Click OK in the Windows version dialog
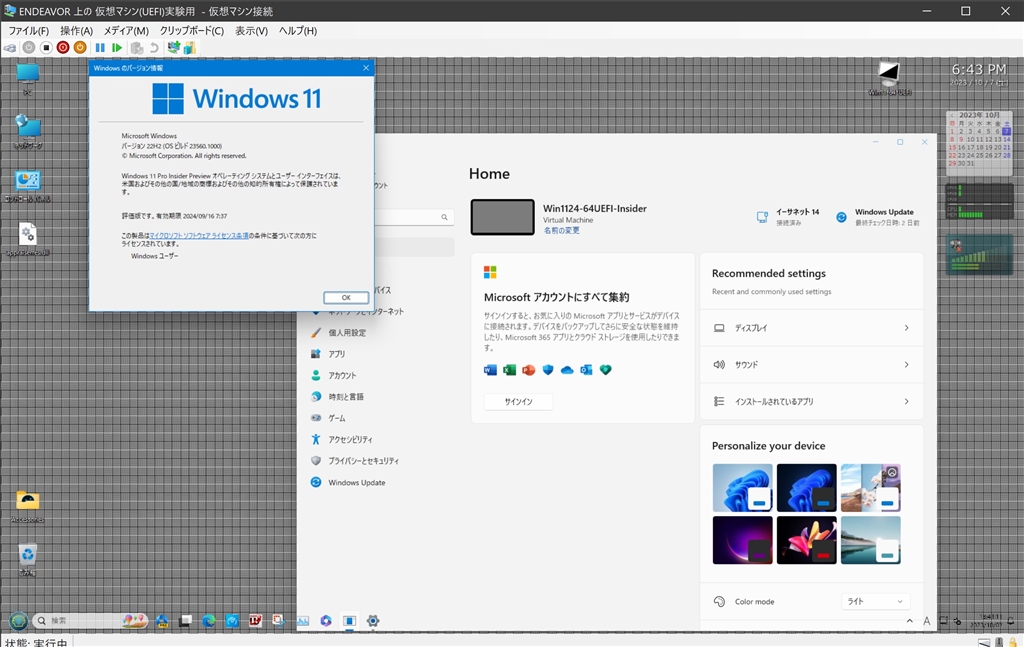1024x647 pixels. (346, 298)
